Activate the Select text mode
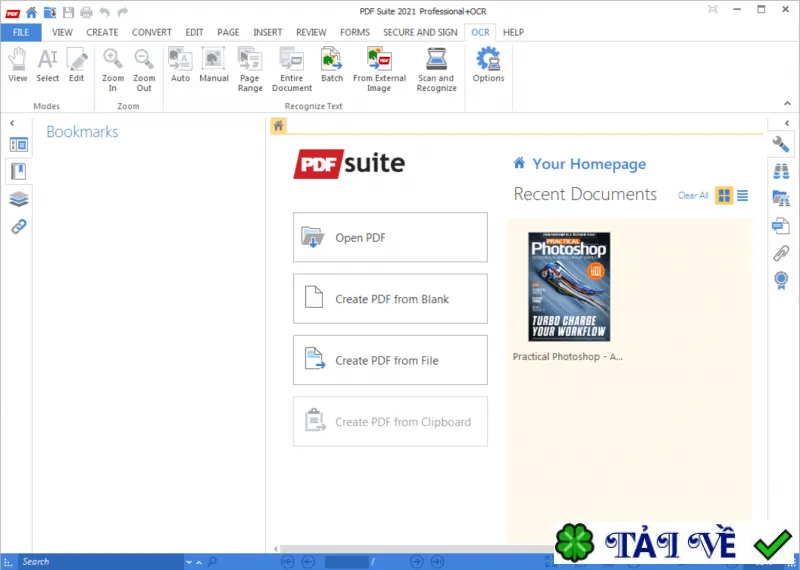Screen dimensions: 800x570 coord(47,65)
